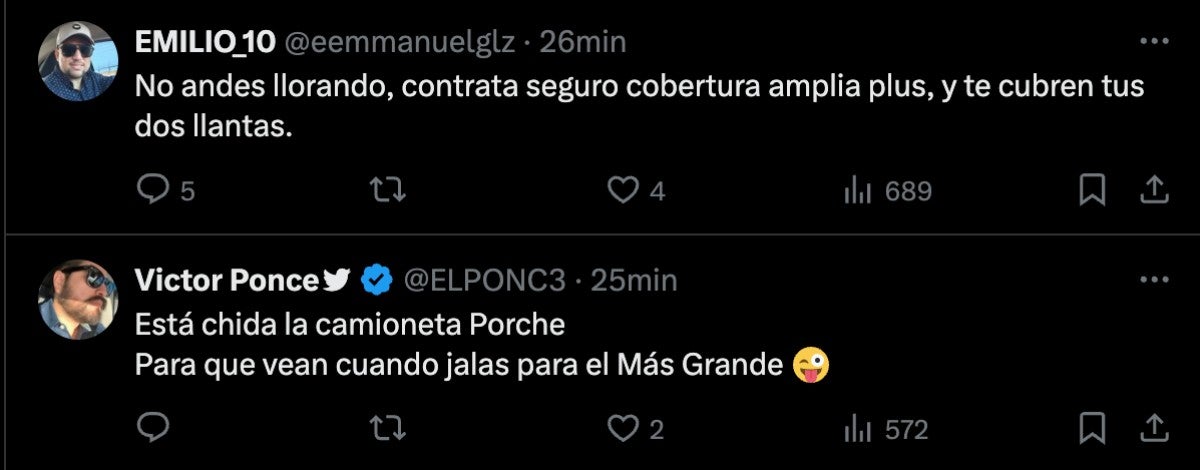Click the @eemmanuelglz handle
This screenshot has width=1200, height=470.
tap(402, 42)
